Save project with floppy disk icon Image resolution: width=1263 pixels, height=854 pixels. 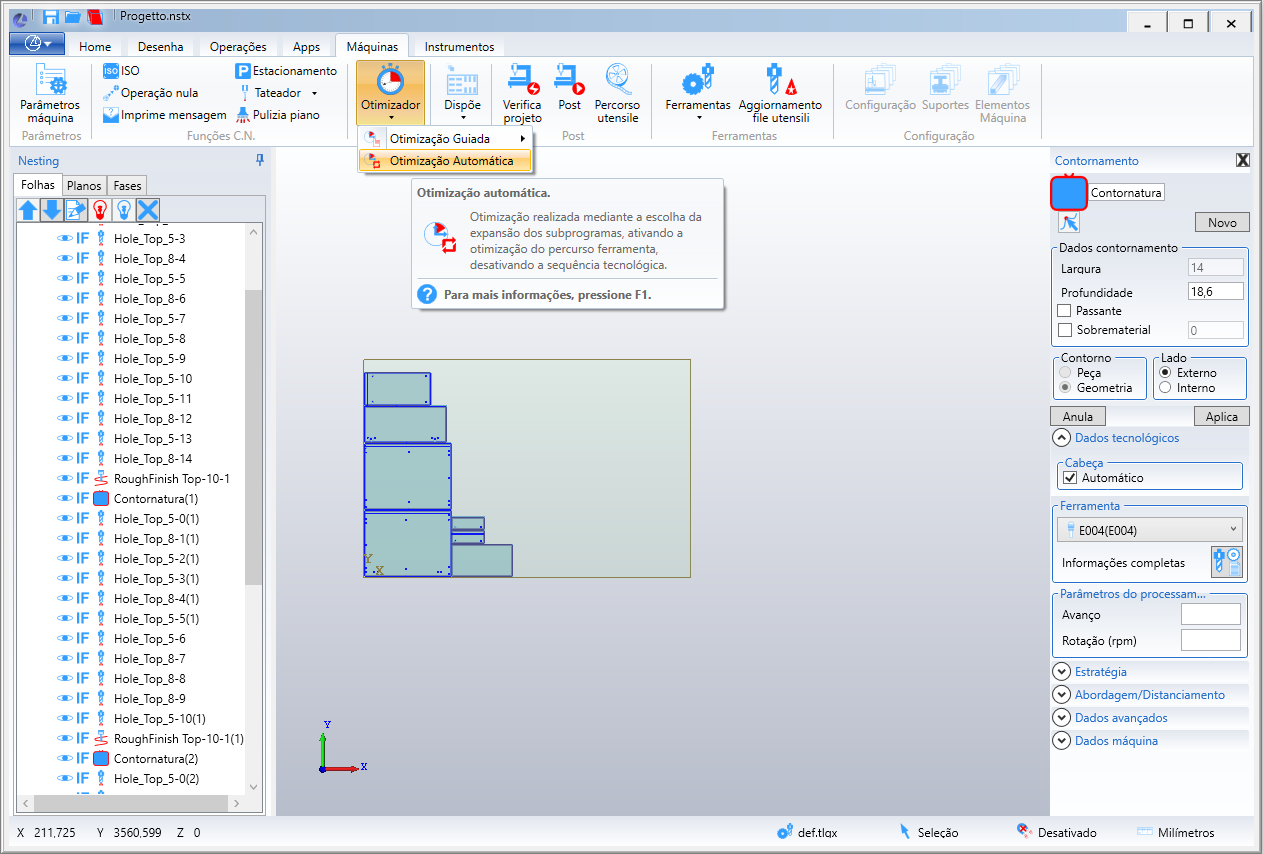point(51,17)
